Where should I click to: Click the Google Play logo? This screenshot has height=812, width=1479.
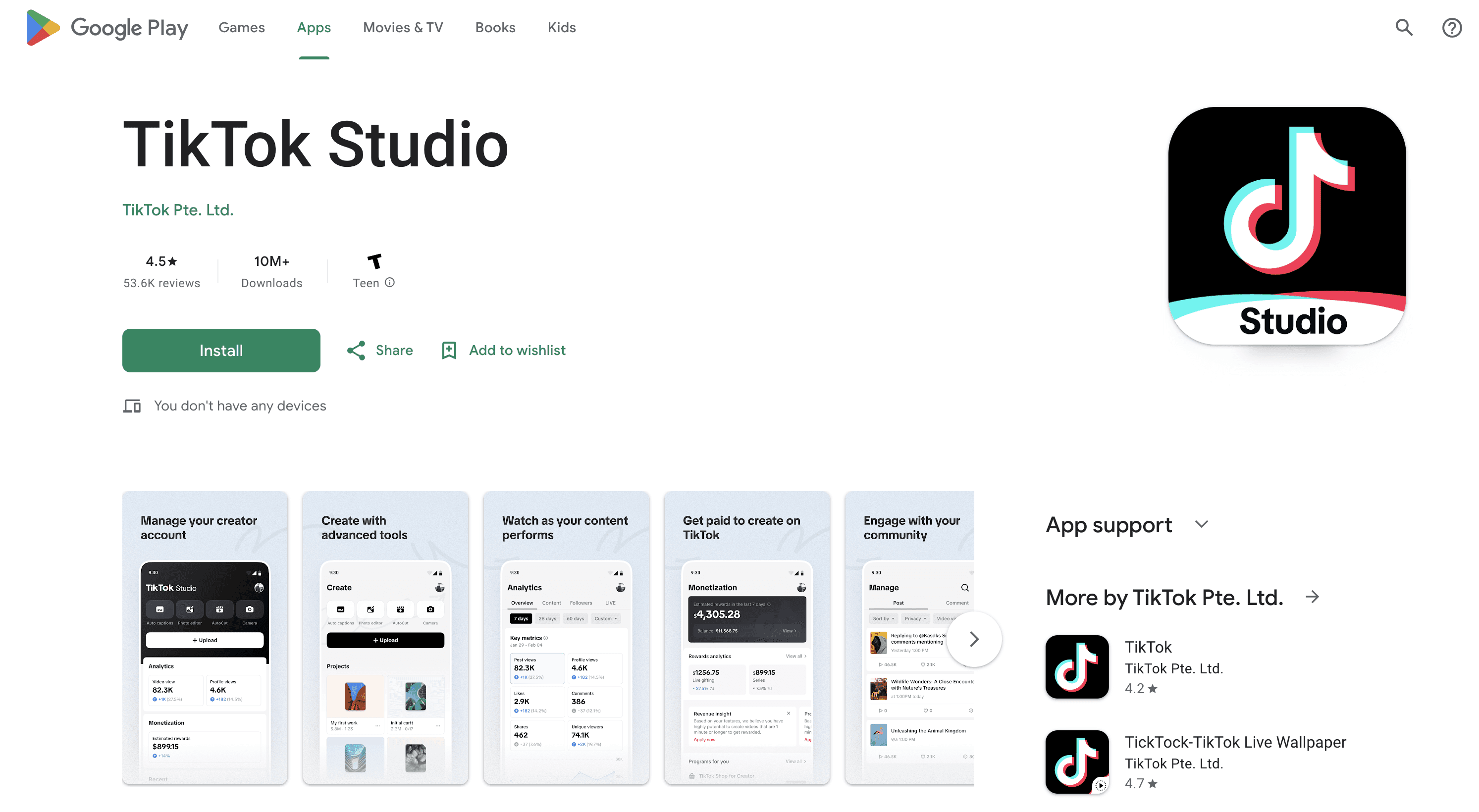click(x=107, y=28)
